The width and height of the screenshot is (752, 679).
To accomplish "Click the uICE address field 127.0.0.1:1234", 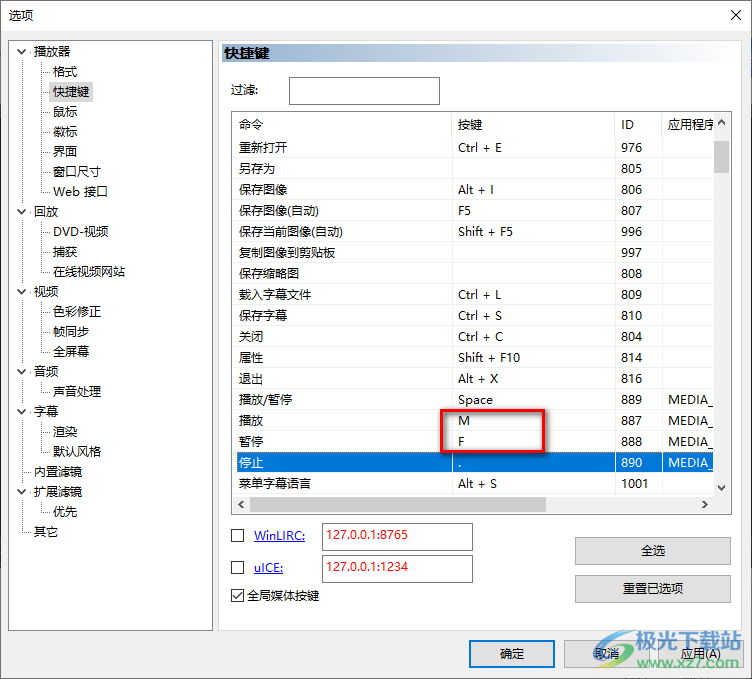I will coord(397,568).
